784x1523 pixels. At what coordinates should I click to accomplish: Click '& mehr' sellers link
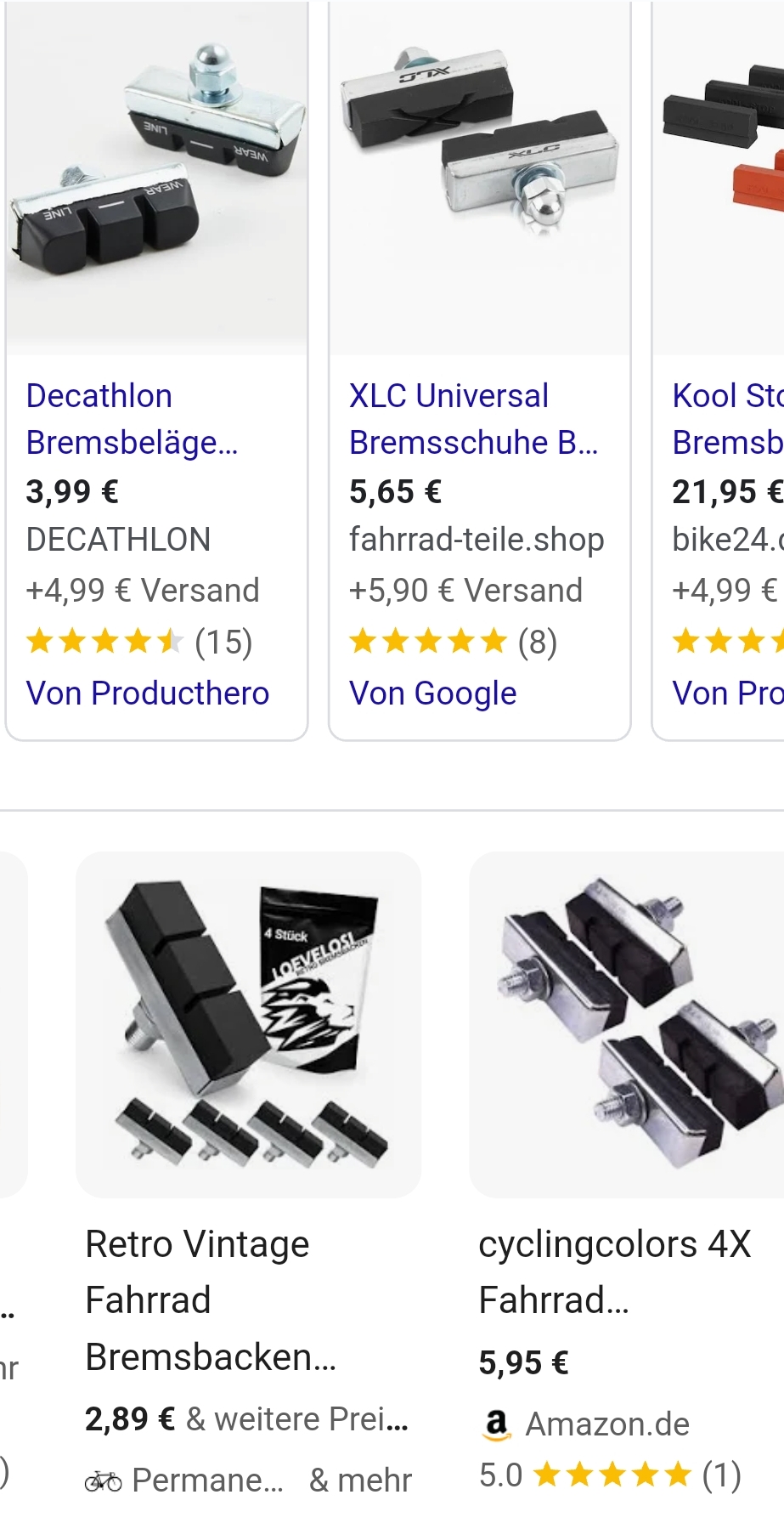pyautogui.click(x=360, y=1481)
